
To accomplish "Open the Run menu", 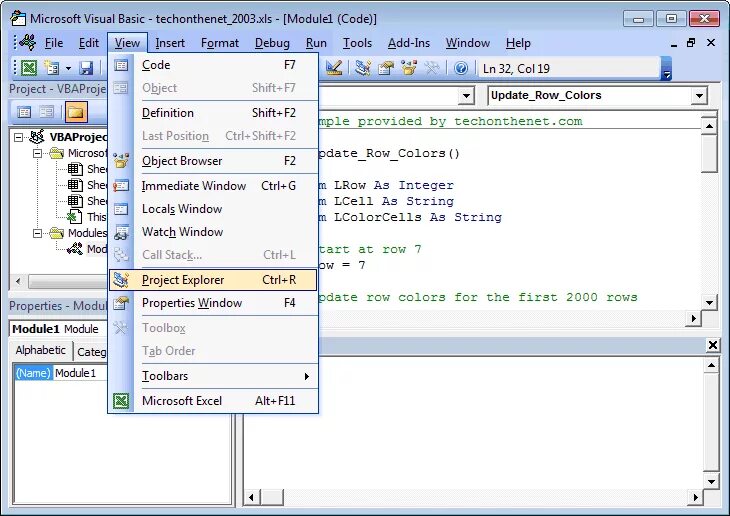I will tap(316, 43).
